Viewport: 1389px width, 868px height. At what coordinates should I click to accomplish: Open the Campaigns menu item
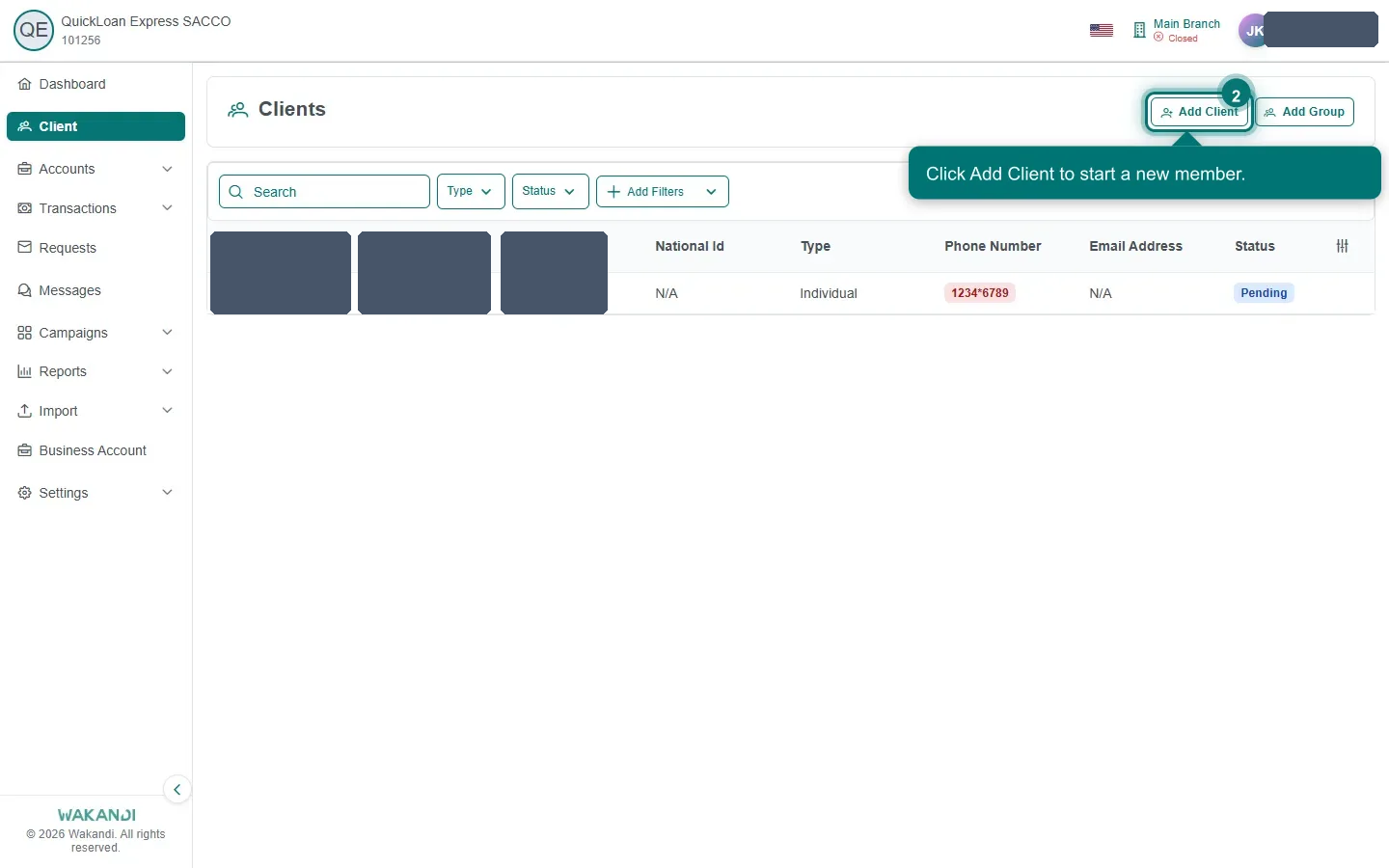pos(95,333)
